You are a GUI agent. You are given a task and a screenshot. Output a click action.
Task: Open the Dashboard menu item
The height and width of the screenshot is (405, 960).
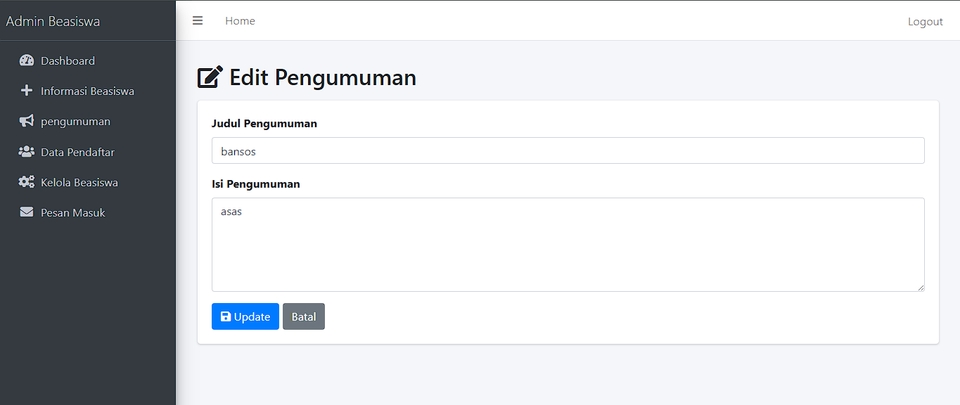[68, 61]
